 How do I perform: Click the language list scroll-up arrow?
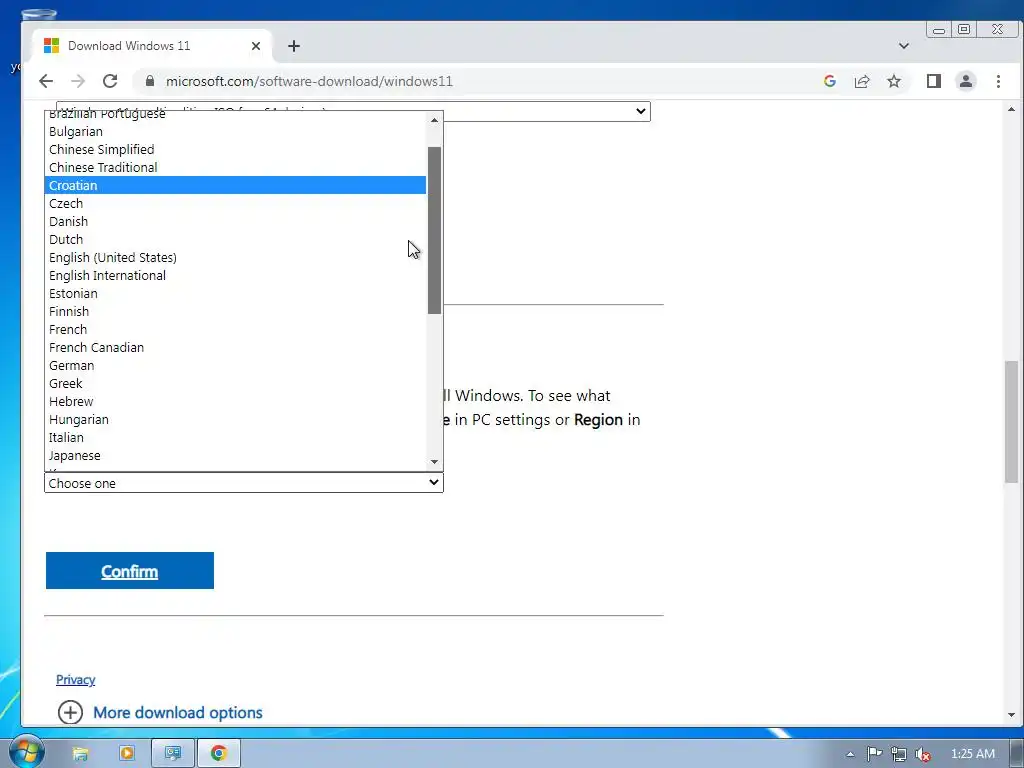[x=434, y=120]
